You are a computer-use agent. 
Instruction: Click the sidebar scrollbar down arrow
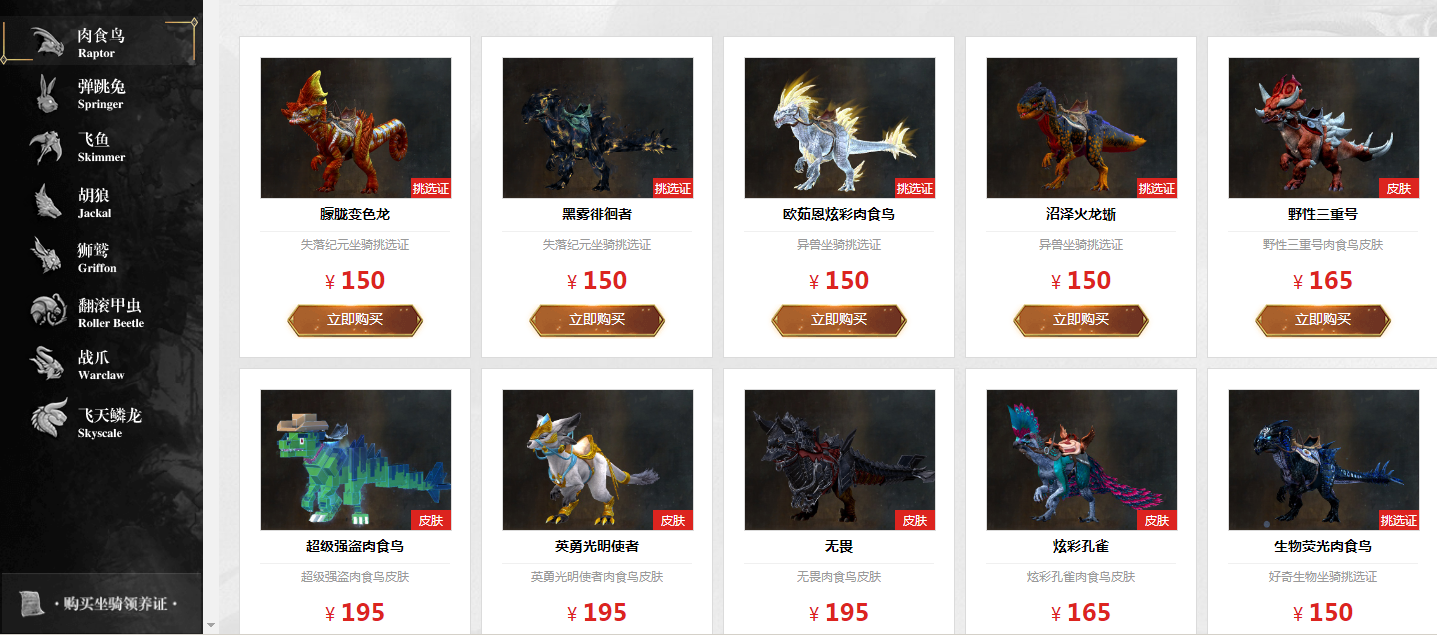(210, 625)
